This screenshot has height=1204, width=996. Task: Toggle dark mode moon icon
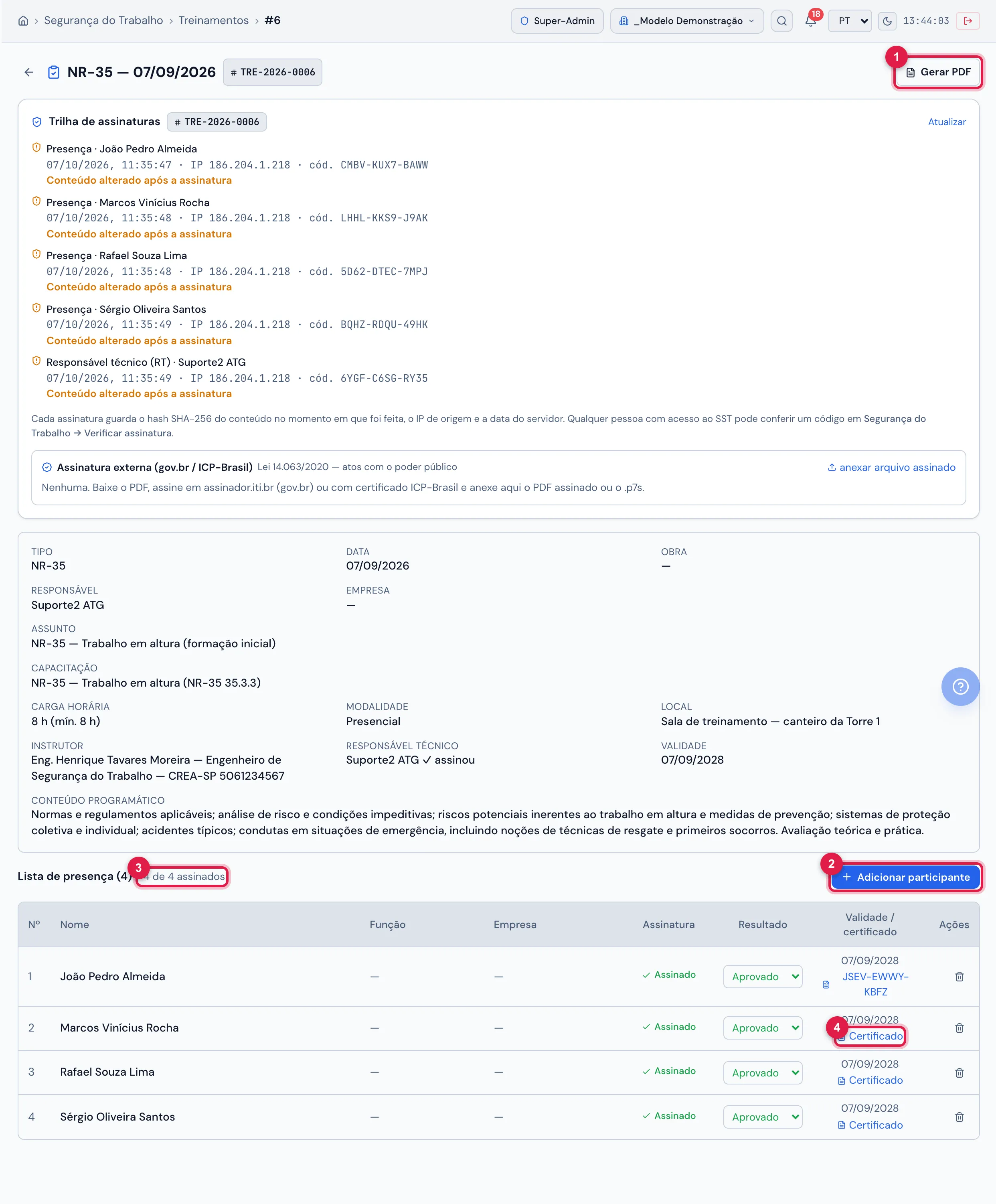tap(887, 21)
